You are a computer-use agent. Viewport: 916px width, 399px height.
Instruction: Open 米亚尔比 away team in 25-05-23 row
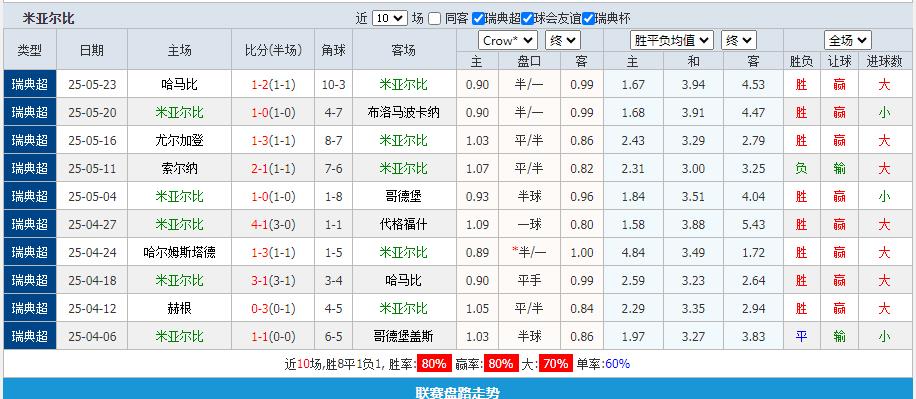click(x=403, y=85)
